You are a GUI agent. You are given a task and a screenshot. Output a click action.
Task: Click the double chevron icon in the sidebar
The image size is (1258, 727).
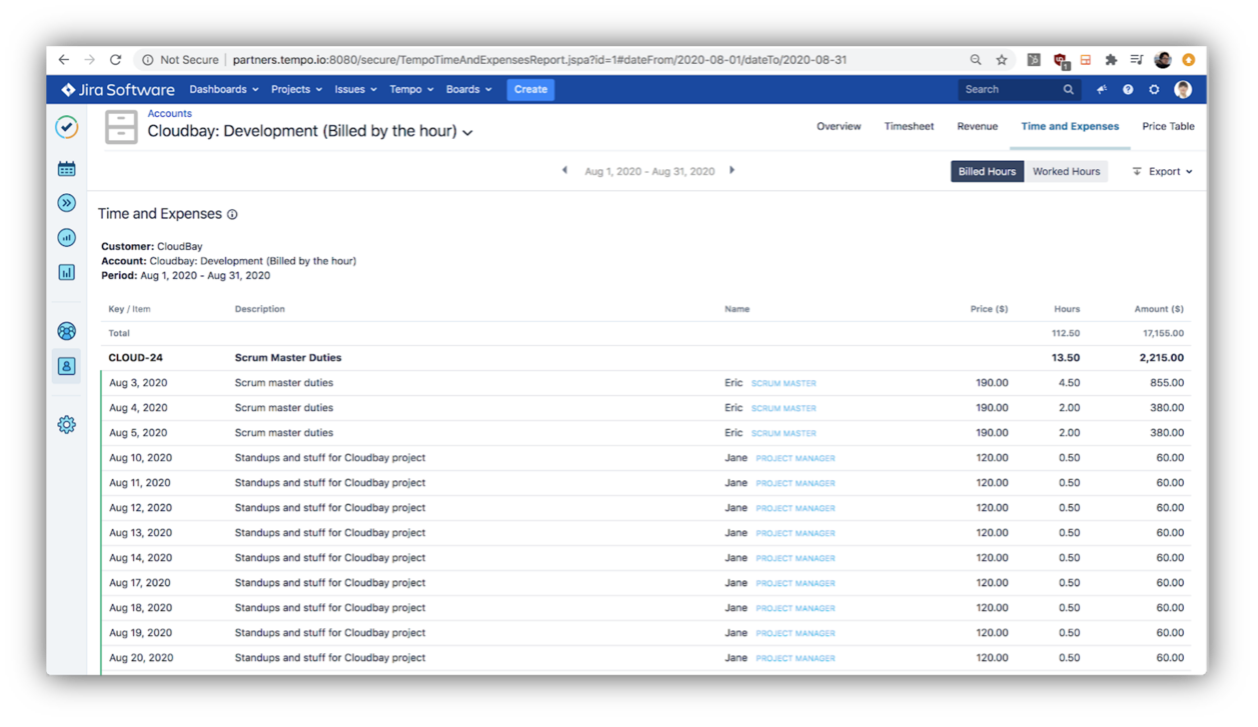click(x=67, y=203)
